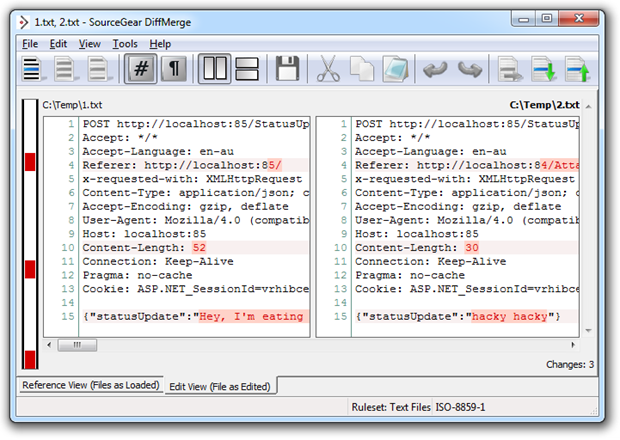Open the Tools menu

[125, 44]
